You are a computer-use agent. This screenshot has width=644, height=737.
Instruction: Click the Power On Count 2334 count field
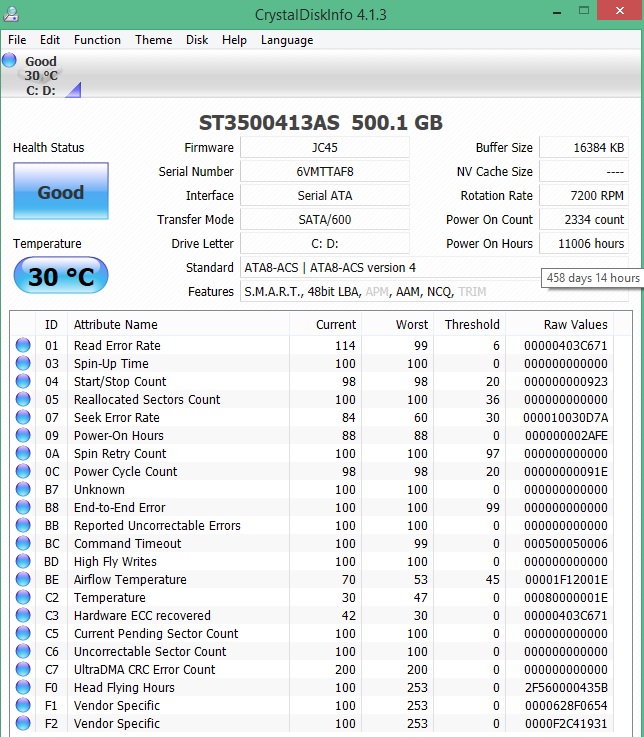pyautogui.click(x=584, y=220)
